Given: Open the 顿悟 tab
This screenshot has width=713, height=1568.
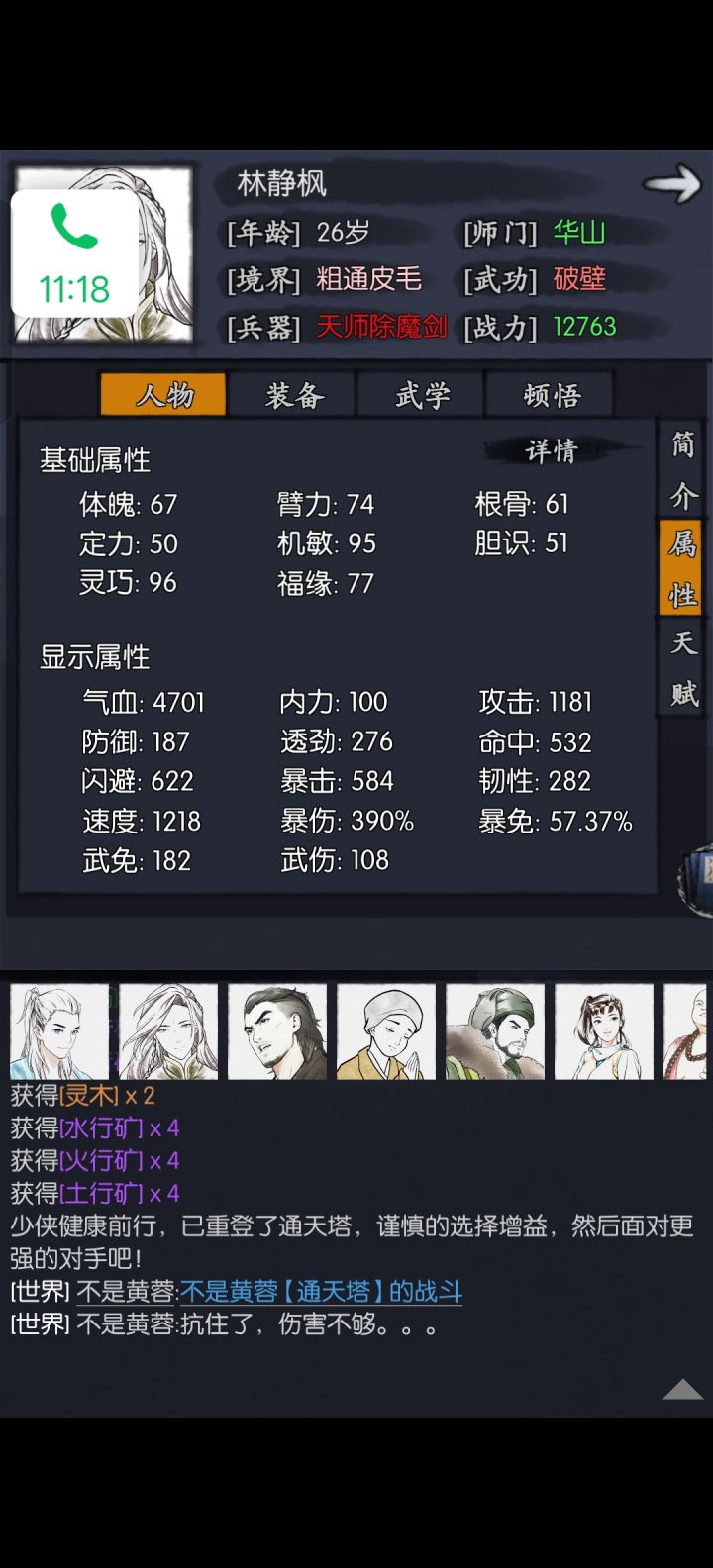Looking at the screenshot, I should coord(552,395).
